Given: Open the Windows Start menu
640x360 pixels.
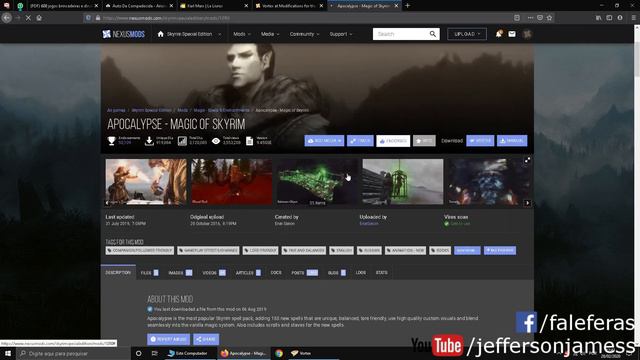Looking at the screenshot, I should (x=8, y=353).
